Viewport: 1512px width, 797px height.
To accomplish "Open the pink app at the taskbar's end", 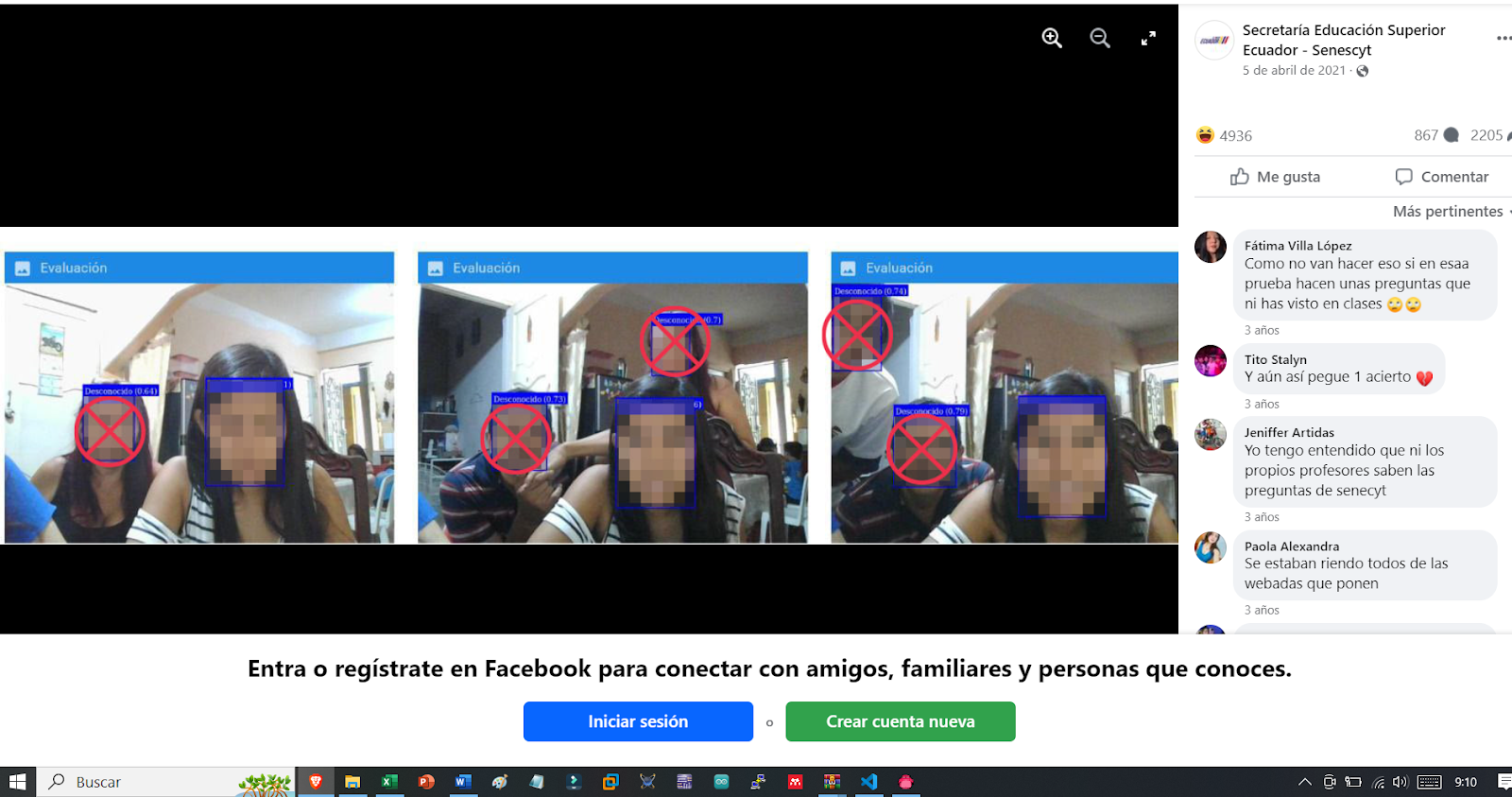I will [906, 782].
